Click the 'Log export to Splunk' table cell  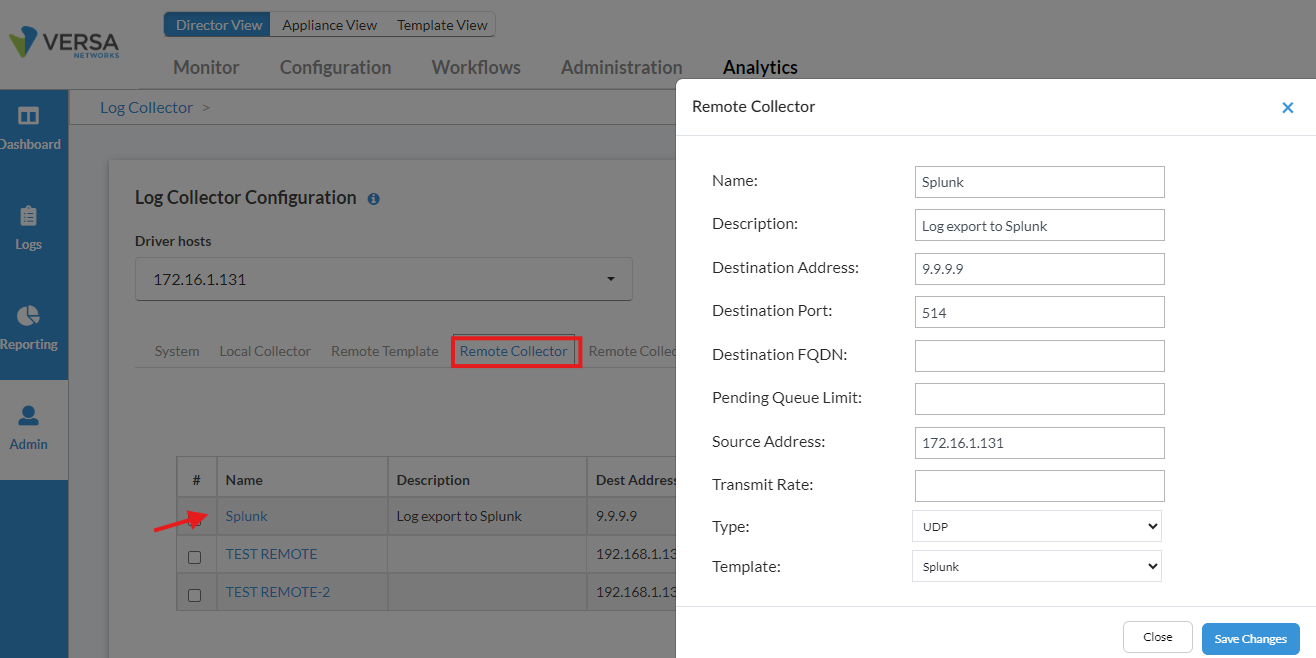(487, 517)
